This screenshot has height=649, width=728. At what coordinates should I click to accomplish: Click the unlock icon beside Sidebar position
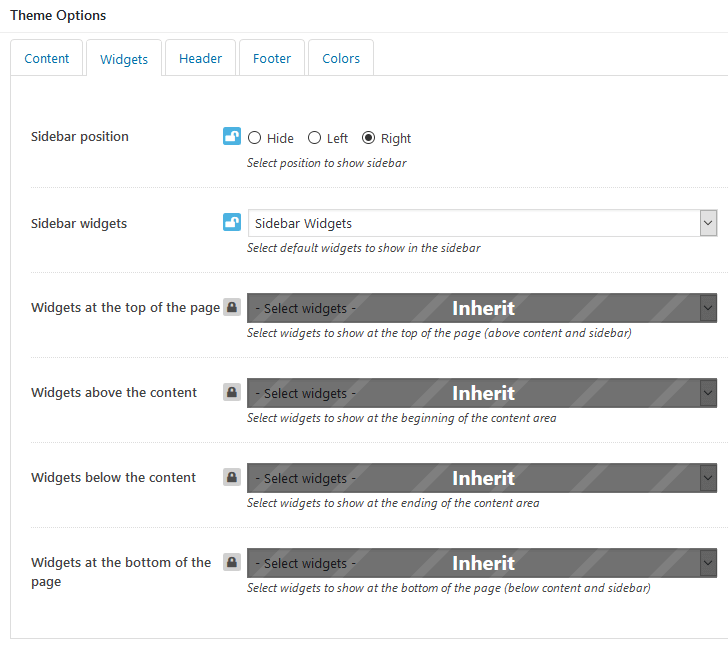coord(232,136)
